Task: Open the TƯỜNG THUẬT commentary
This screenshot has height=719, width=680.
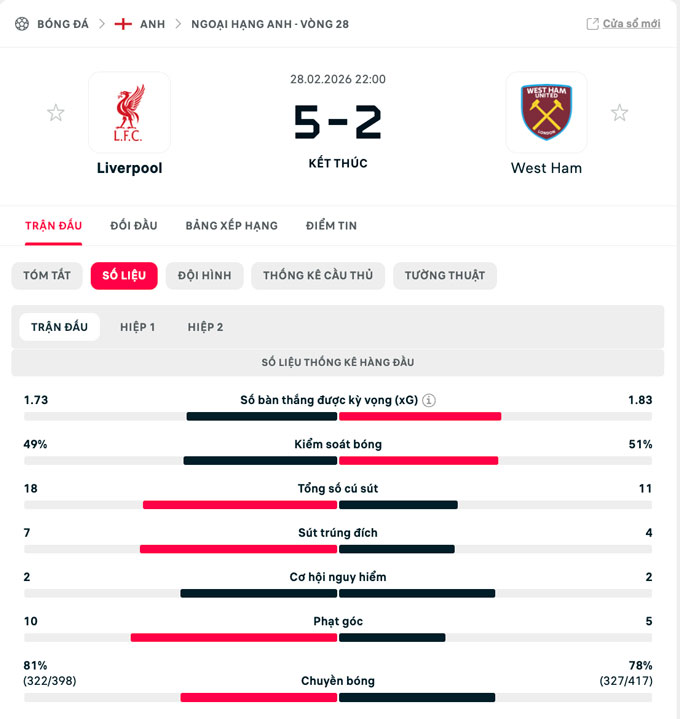Action: pos(445,276)
